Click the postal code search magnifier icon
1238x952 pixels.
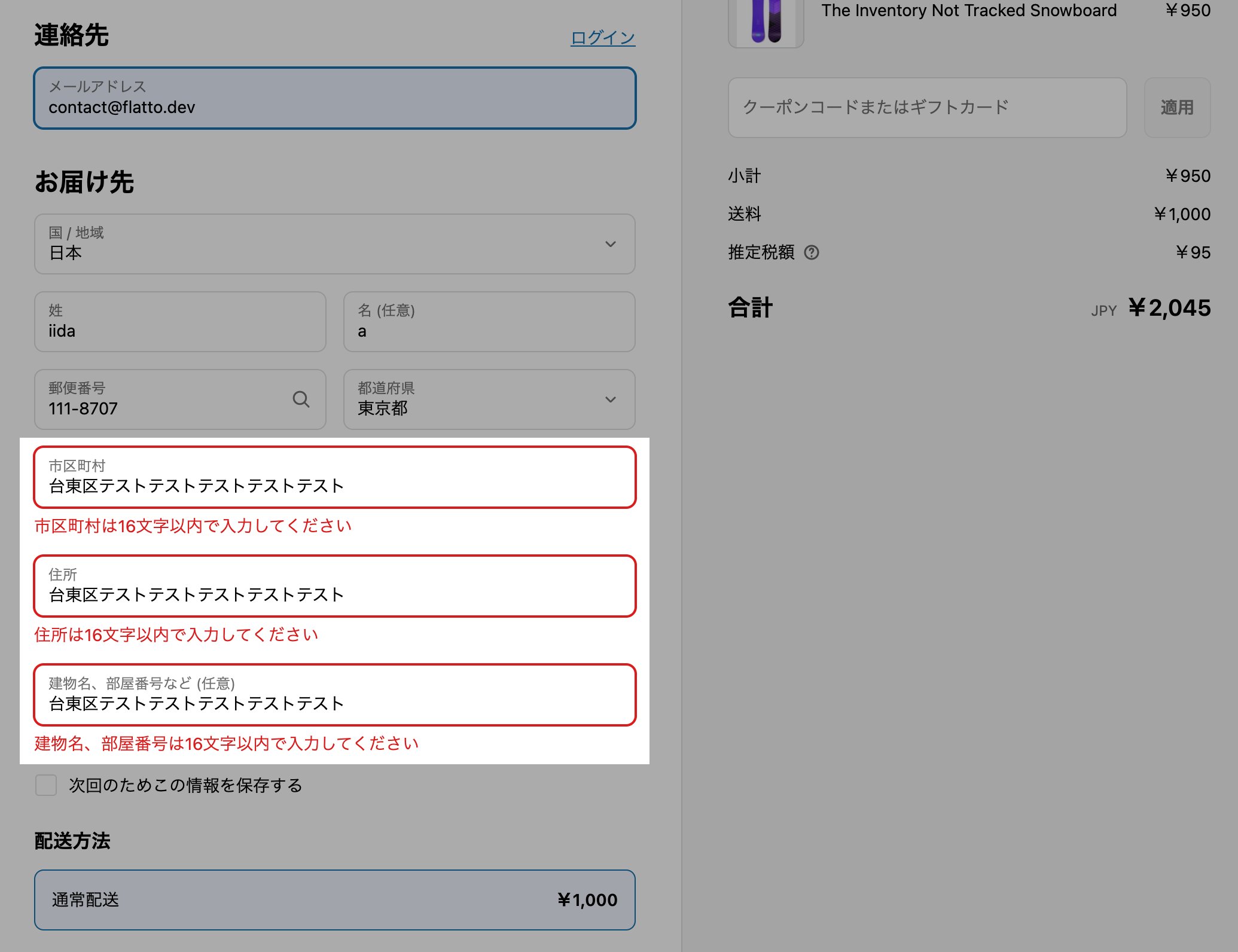coord(301,399)
